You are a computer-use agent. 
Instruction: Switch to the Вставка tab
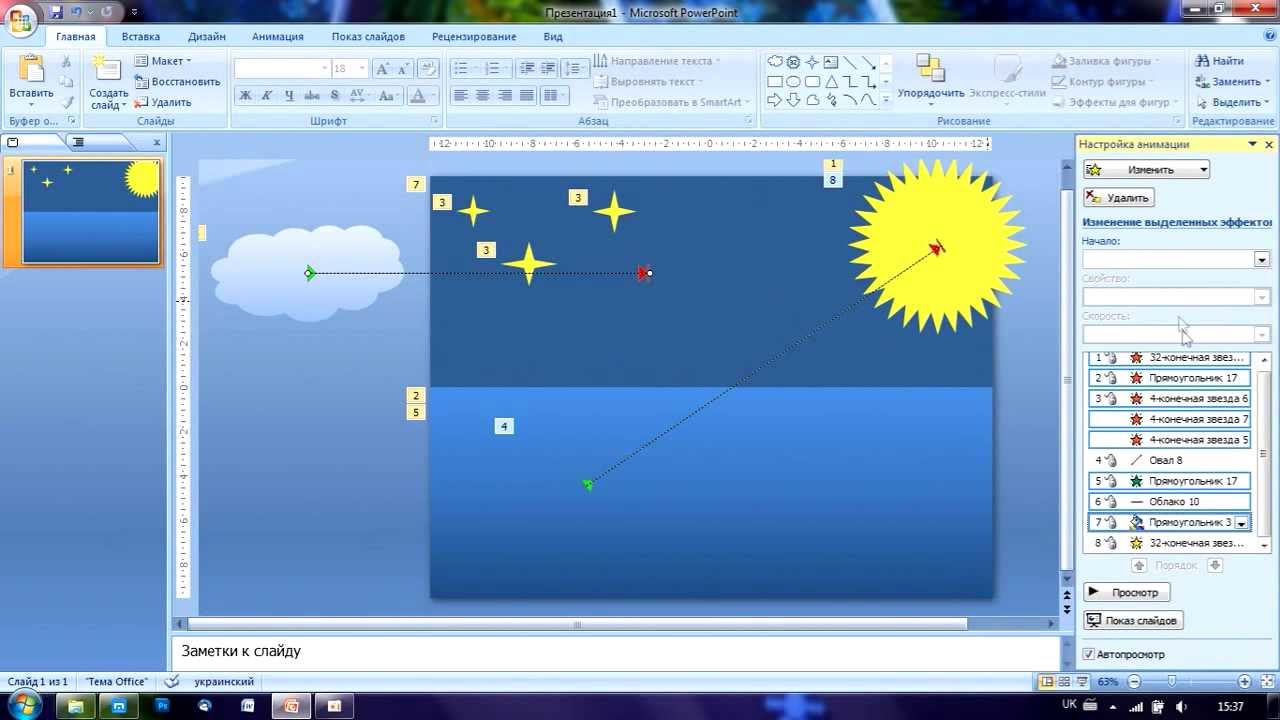tap(141, 37)
